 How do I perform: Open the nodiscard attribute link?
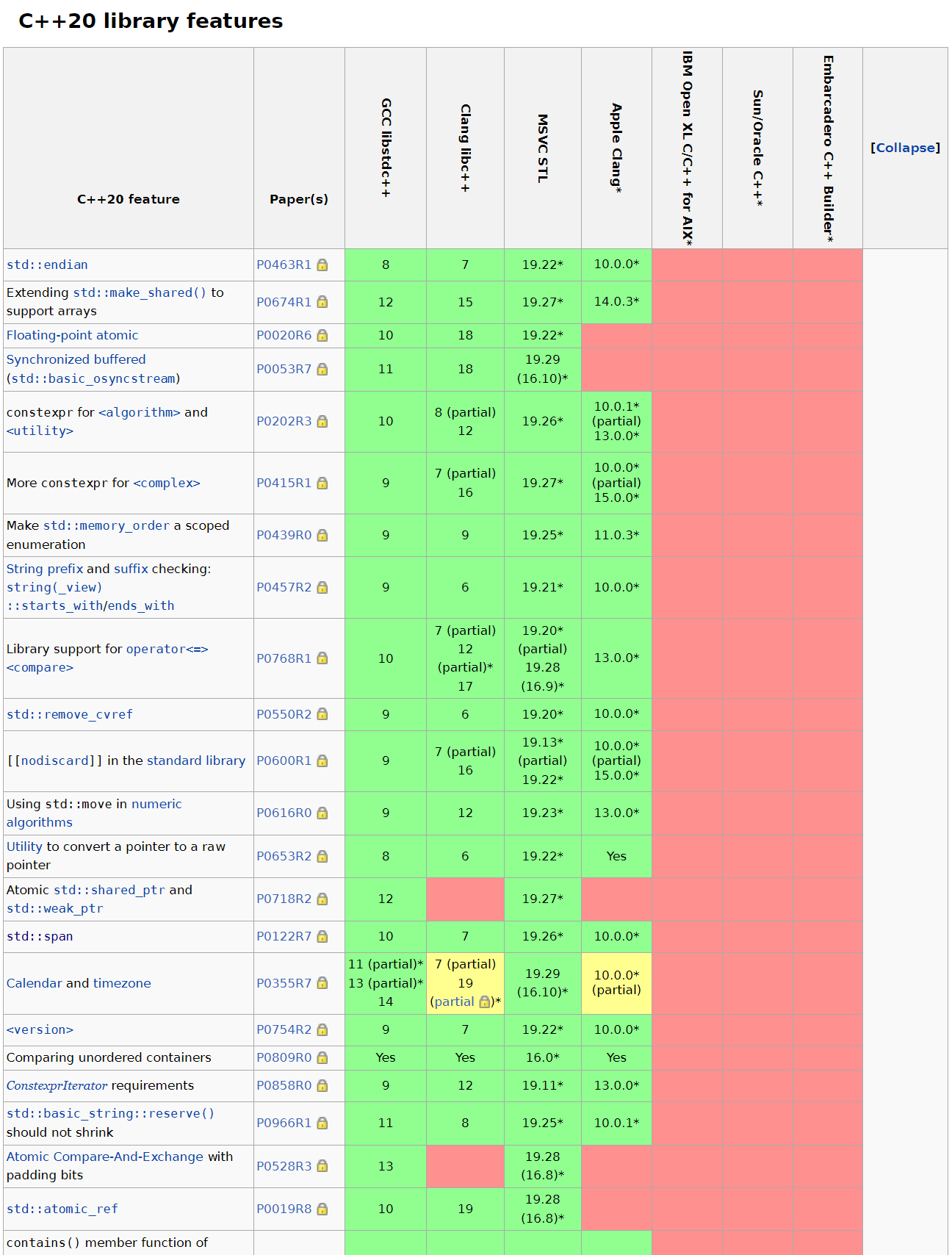[x=55, y=760]
